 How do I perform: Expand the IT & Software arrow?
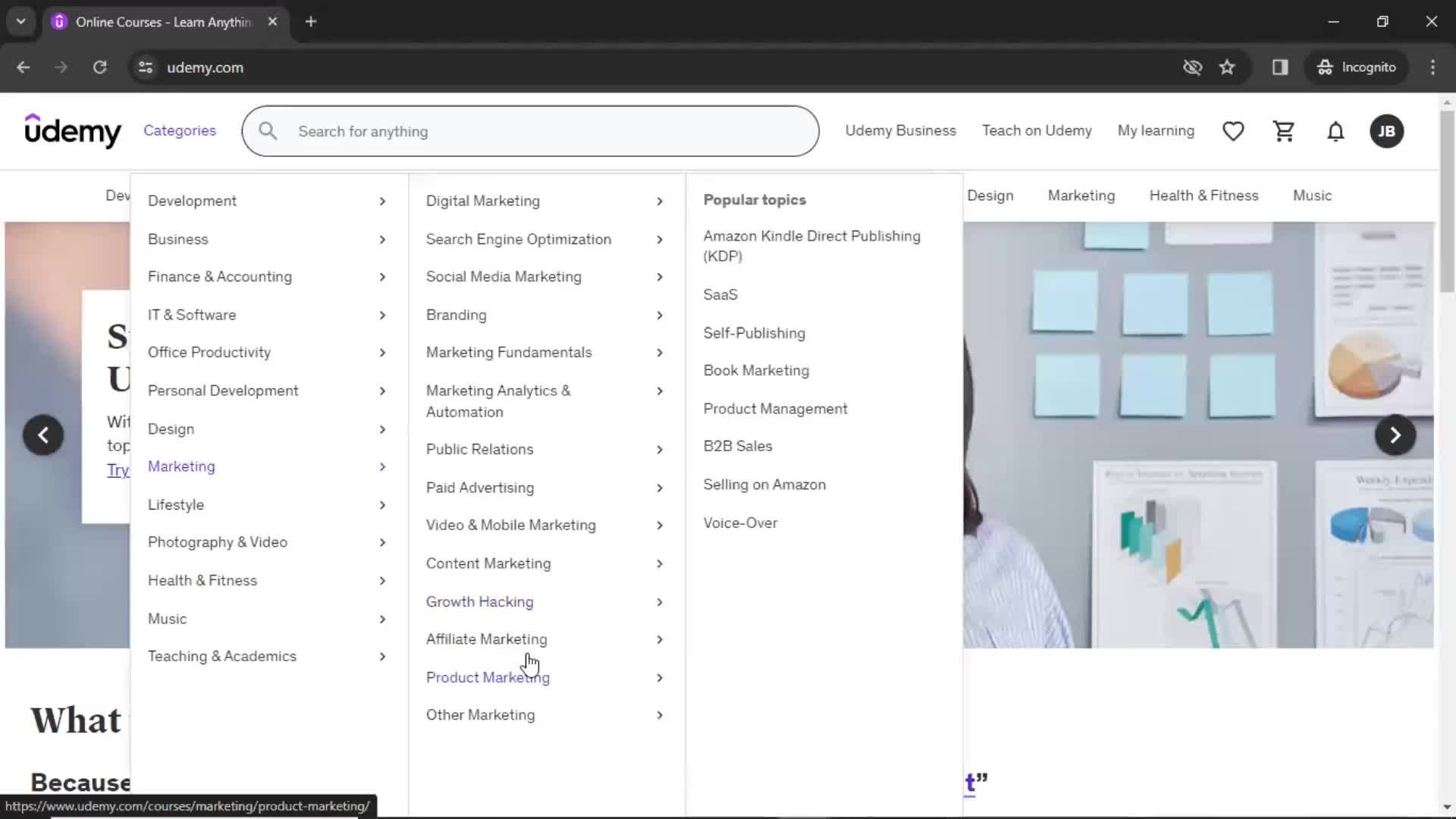[x=382, y=315]
